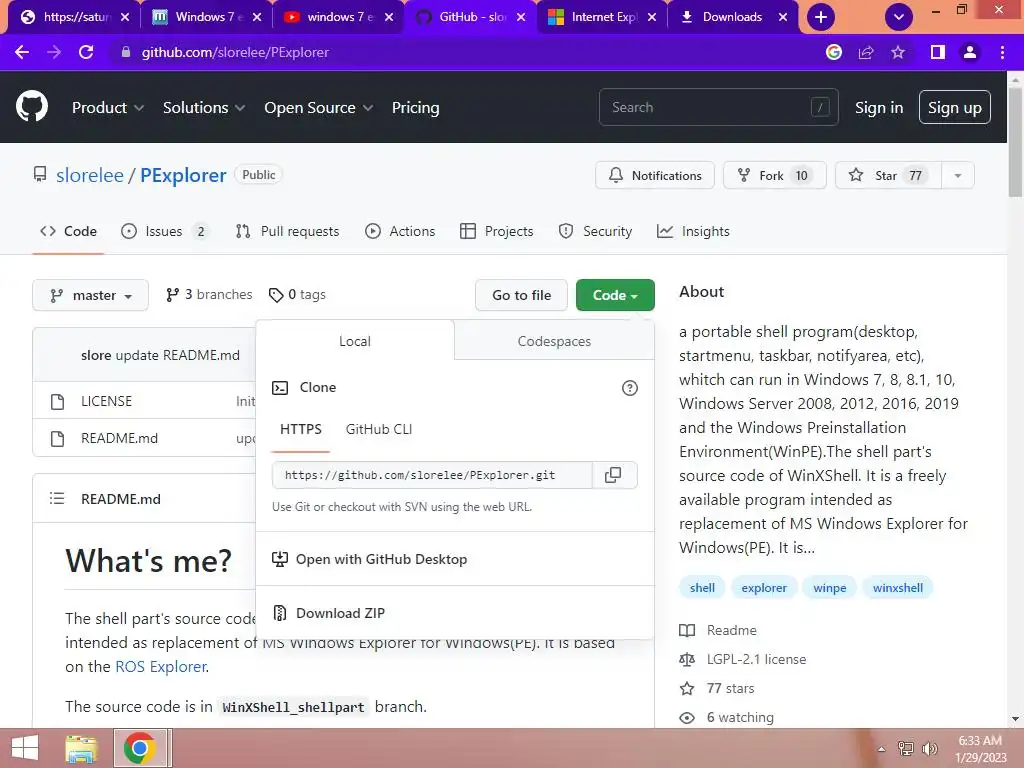Click the explorer topic tag
The height and width of the screenshot is (768, 1024).
coord(763,588)
